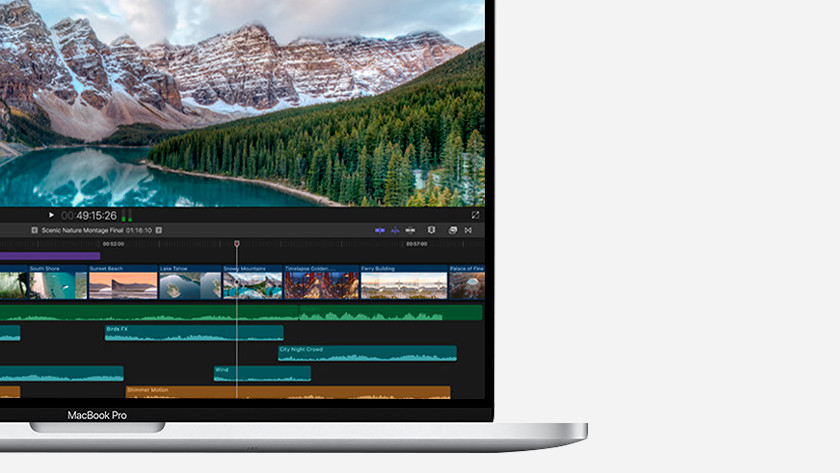Click the Scenic Nature Montage Final project name
The width and height of the screenshot is (840, 473).
coord(82,230)
